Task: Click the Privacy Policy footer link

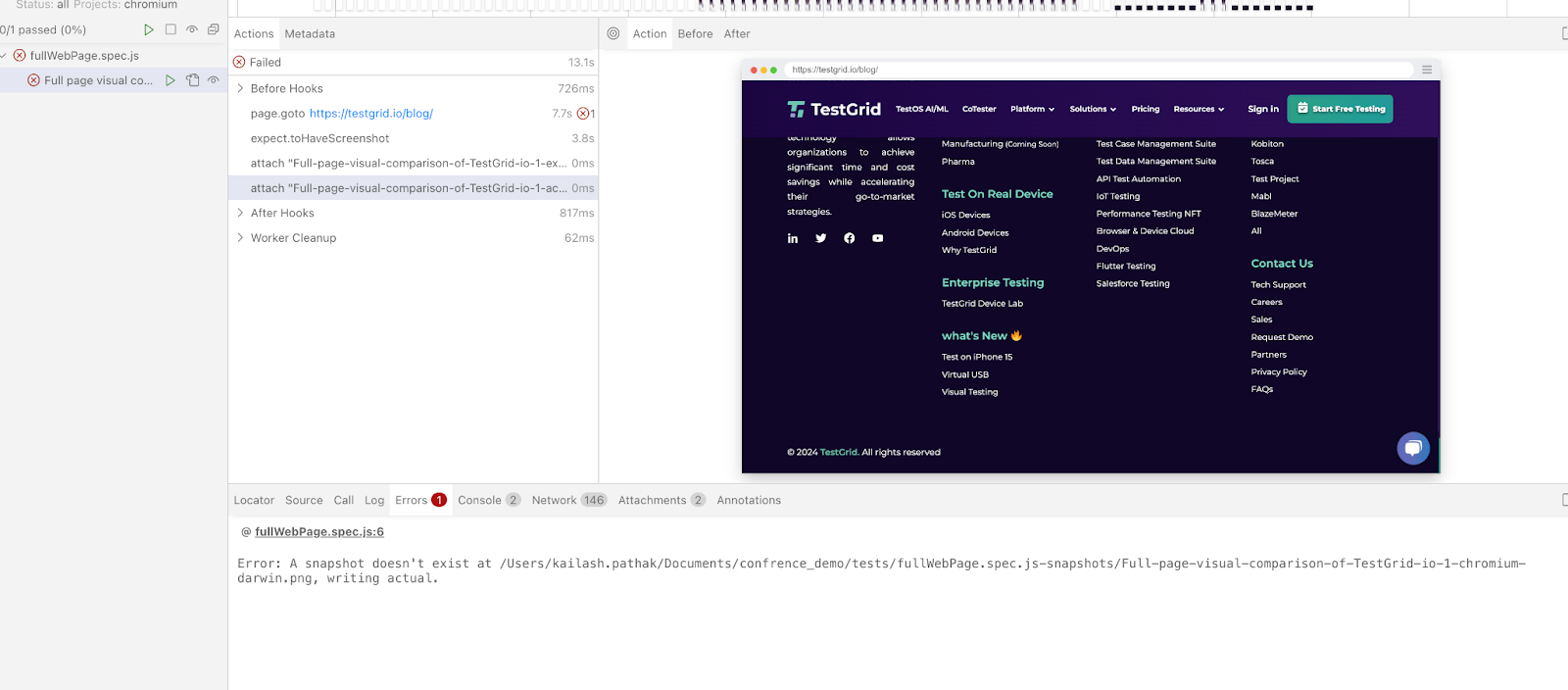Action: (x=1279, y=372)
